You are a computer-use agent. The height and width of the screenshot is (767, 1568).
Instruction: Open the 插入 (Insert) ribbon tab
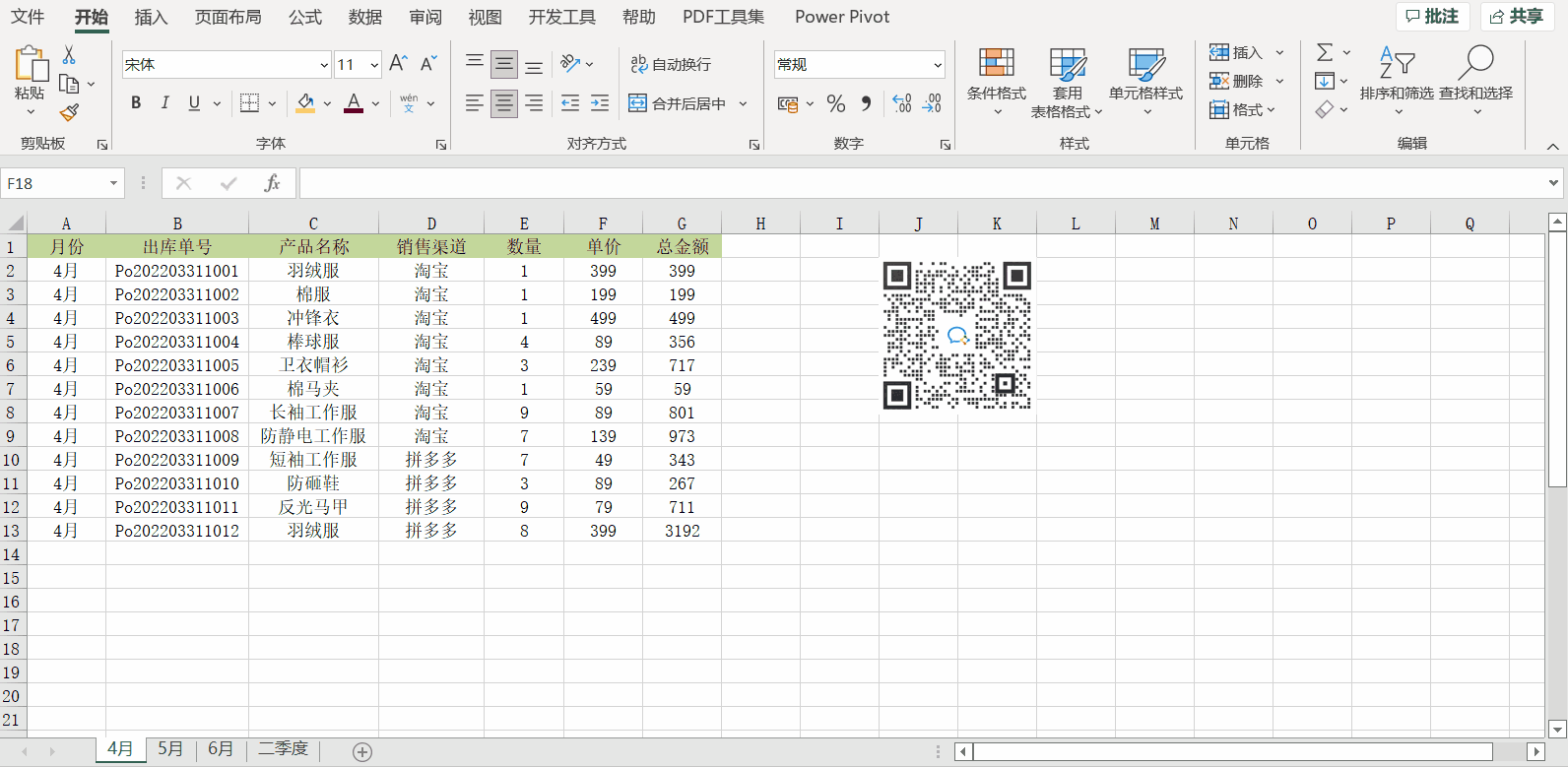151,17
